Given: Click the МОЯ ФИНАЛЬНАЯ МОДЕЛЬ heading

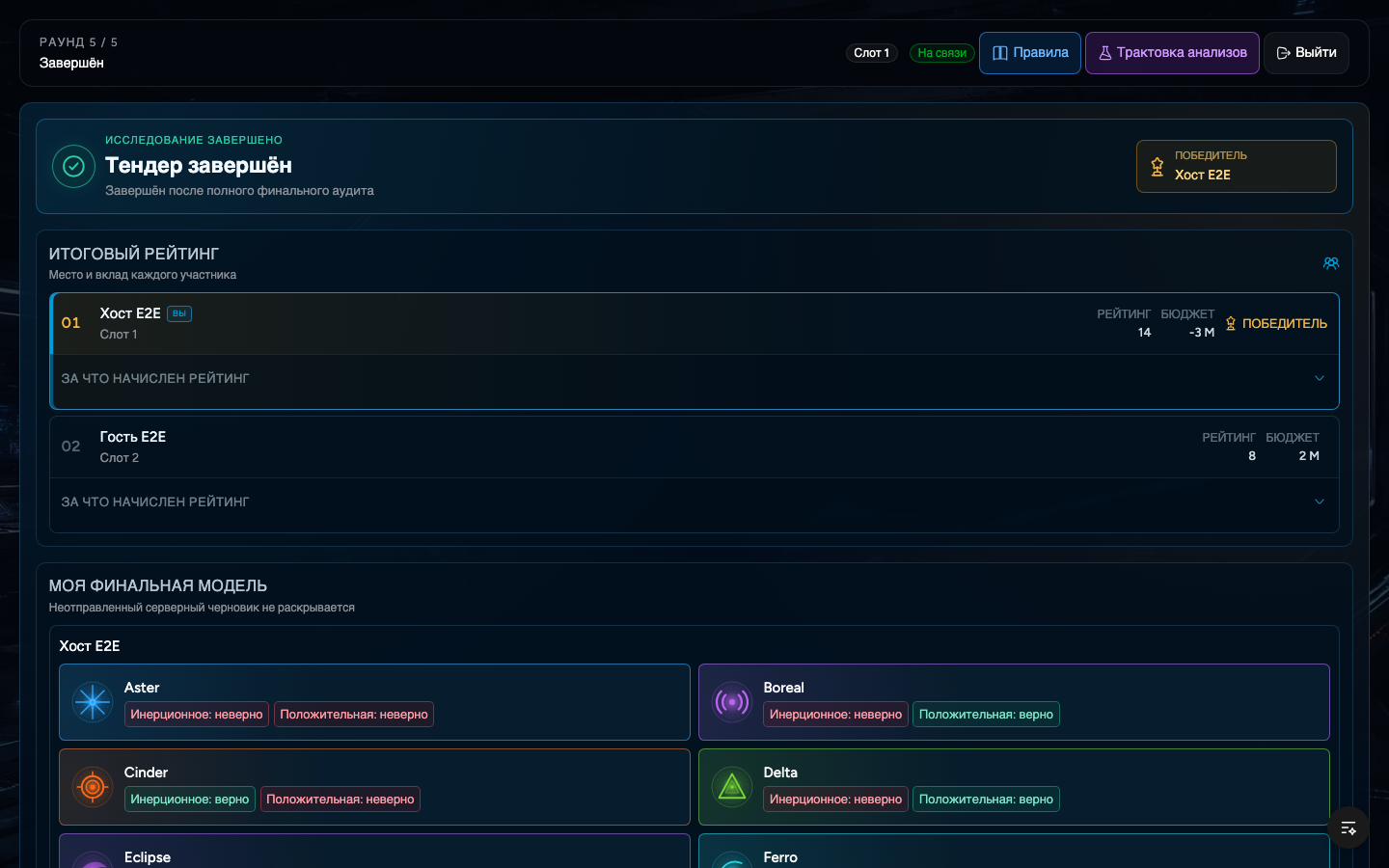Looking at the screenshot, I should click(158, 585).
